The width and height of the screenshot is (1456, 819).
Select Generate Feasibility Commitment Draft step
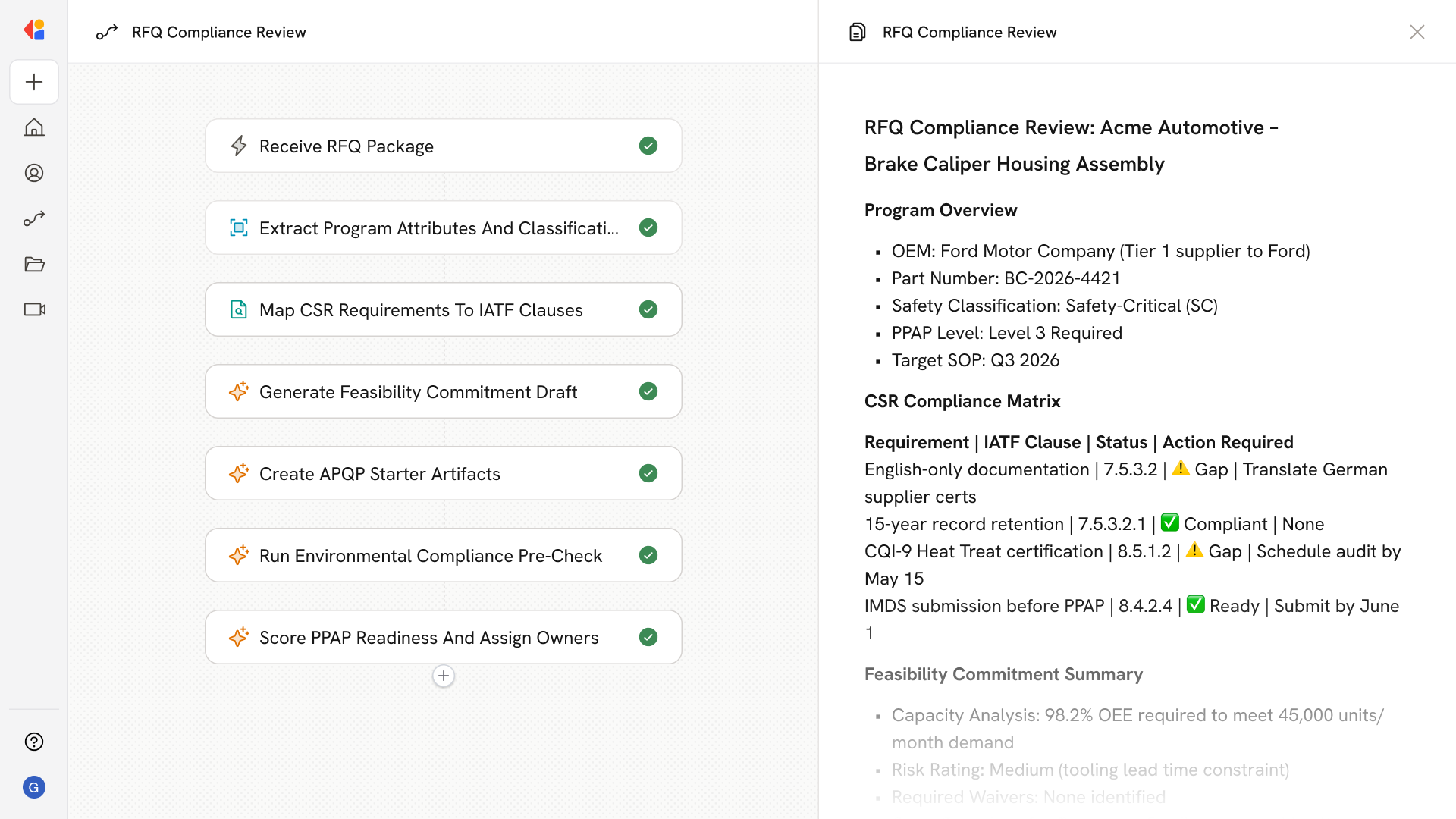418,392
